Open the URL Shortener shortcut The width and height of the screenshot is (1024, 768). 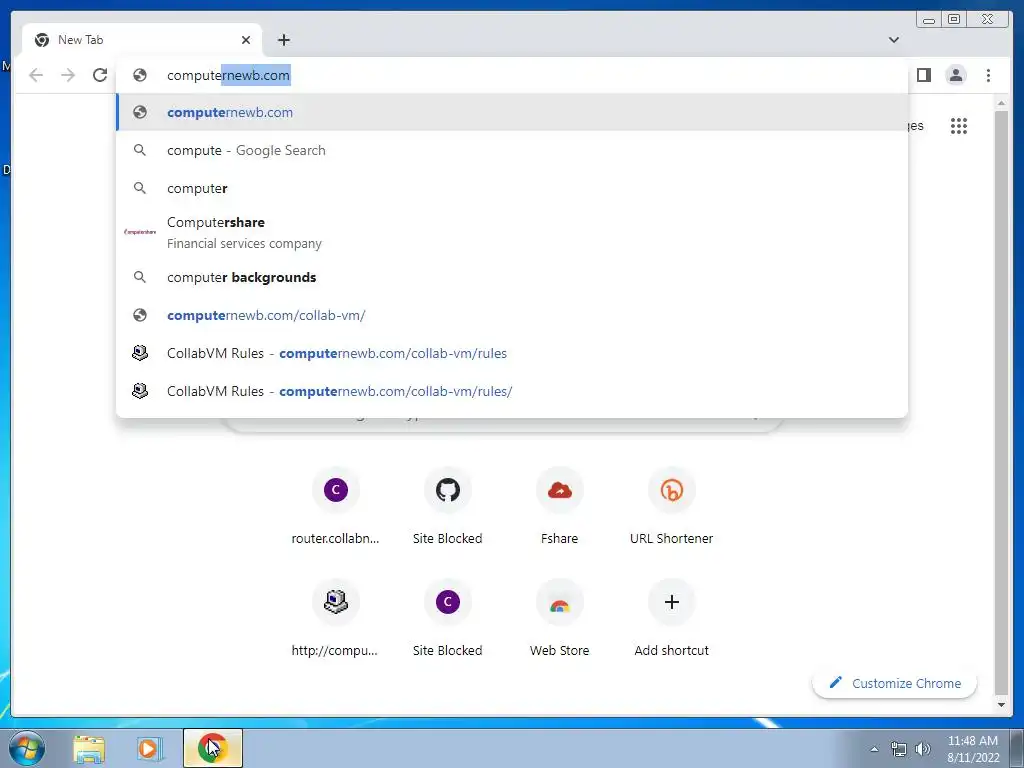pos(671,505)
